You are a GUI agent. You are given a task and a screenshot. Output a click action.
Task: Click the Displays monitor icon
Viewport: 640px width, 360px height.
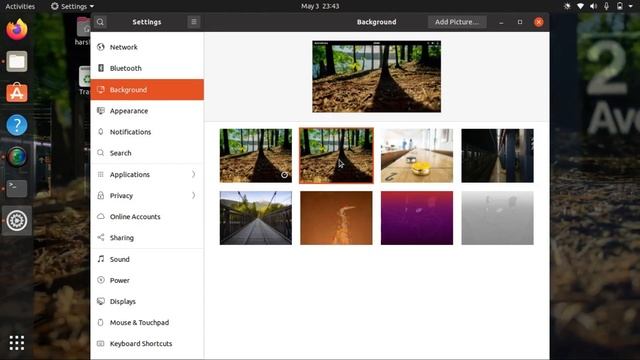[x=101, y=301]
